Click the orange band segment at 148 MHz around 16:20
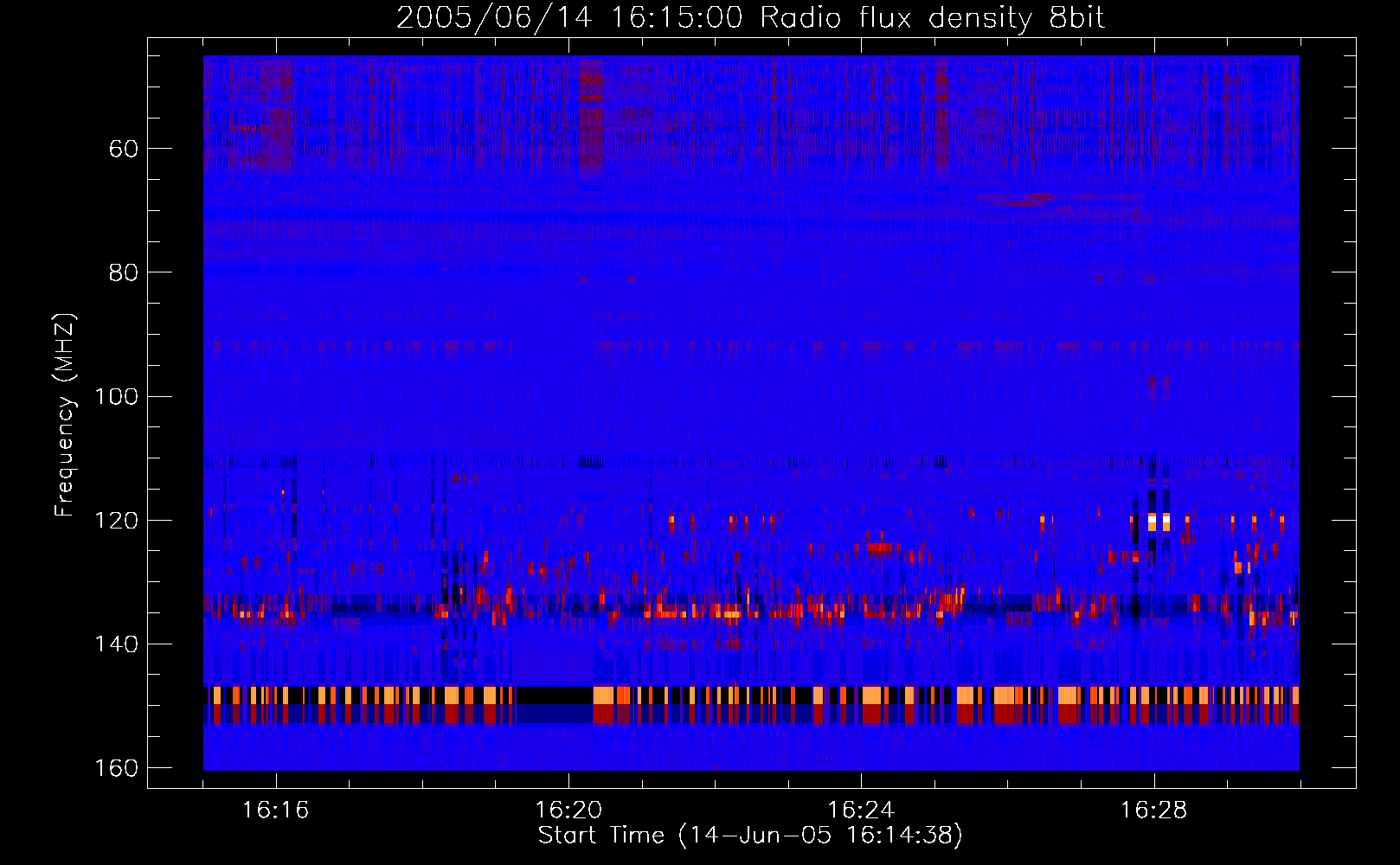Viewport: 1400px width, 865px height. (603, 695)
